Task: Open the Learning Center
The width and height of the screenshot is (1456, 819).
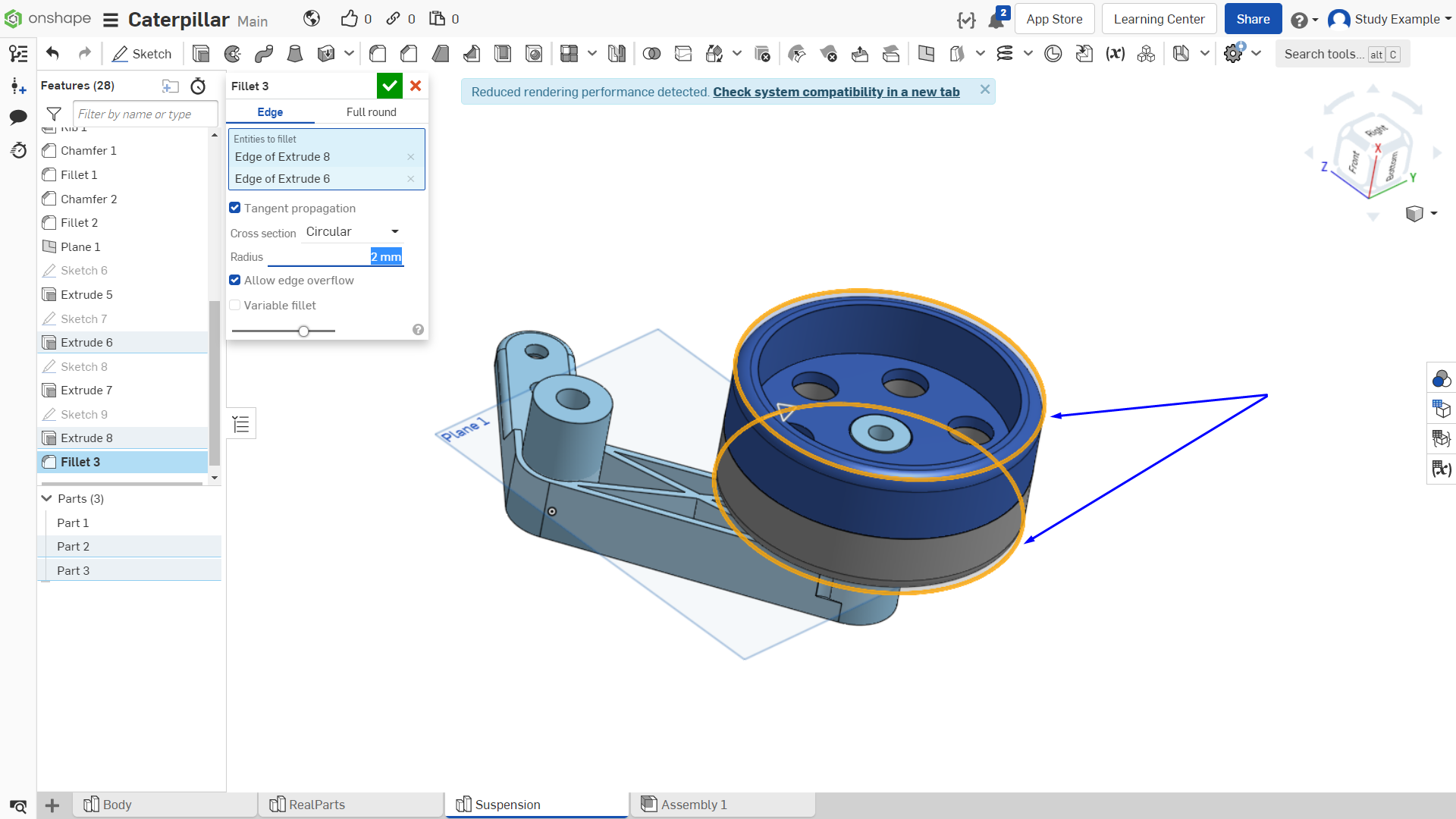Action: point(1159,19)
